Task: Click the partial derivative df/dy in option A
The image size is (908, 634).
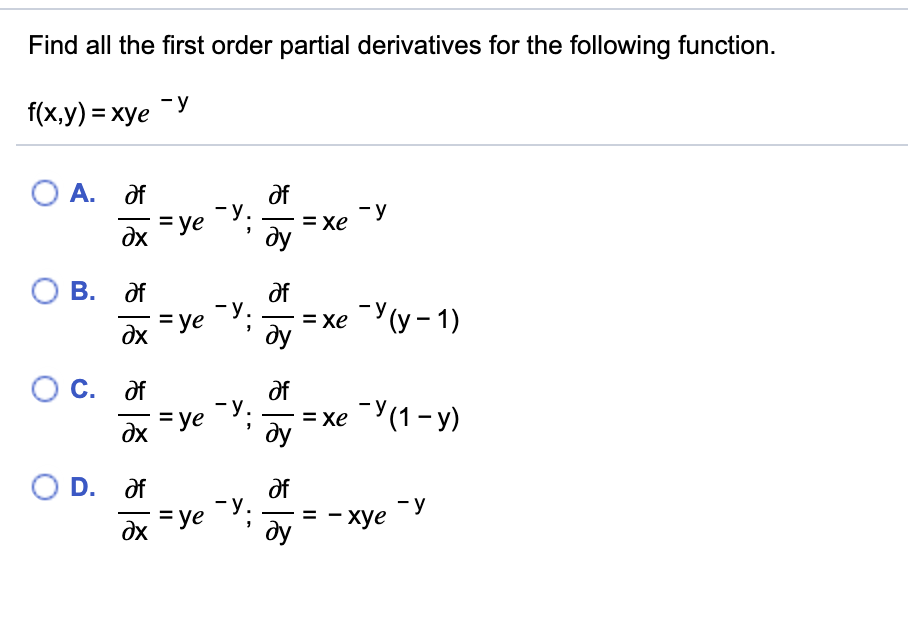Action: pos(278,216)
